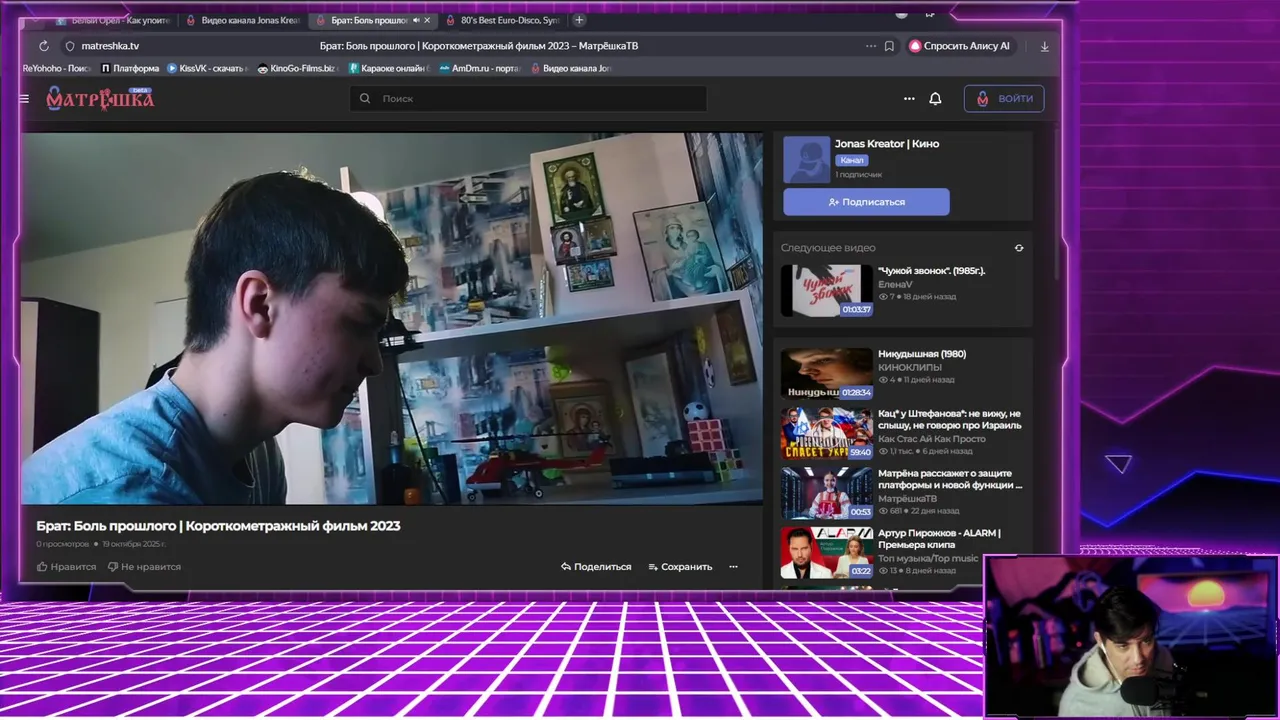Viewport: 1280px width, 720px height.
Task: Click the ЕленаV channel name
Action: (895, 285)
